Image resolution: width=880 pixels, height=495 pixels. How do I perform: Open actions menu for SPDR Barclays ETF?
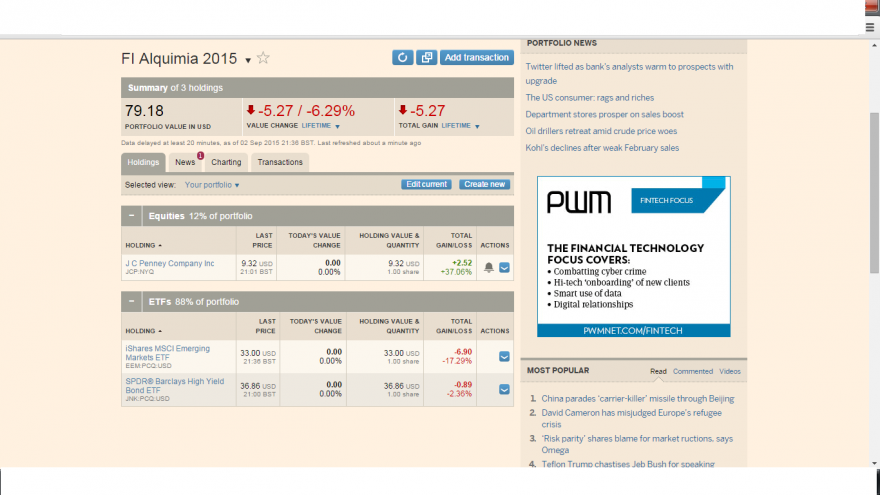pyautogui.click(x=504, y=389)
